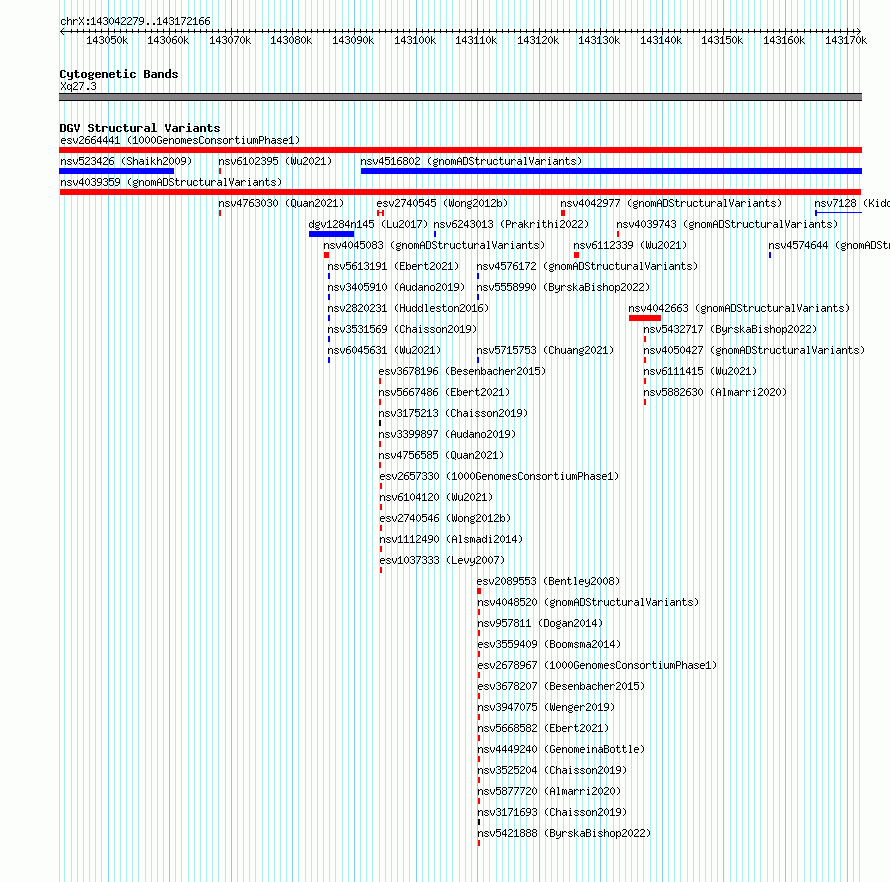890x882 pixels.
Task: Click nsv6111415 (Wu2021) label
Action: click(x=700, y=371)
